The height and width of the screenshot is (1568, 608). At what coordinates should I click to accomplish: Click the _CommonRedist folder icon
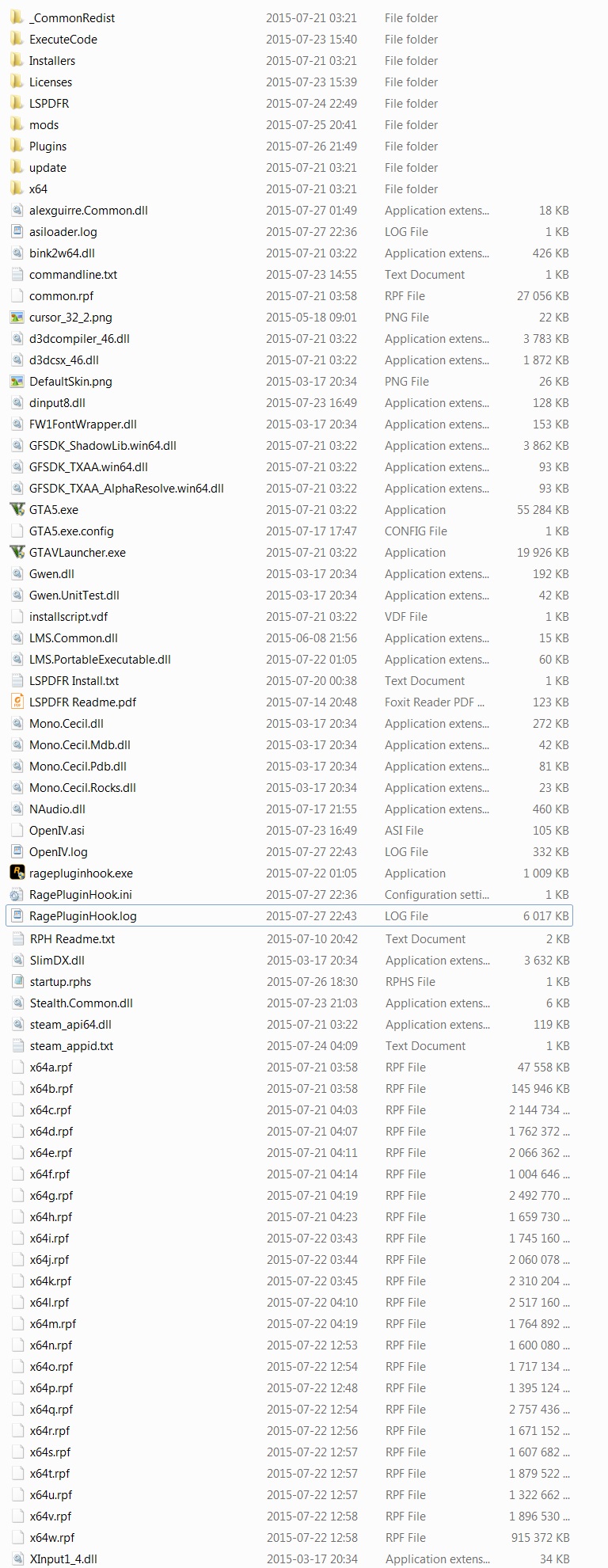pos(17,17)
